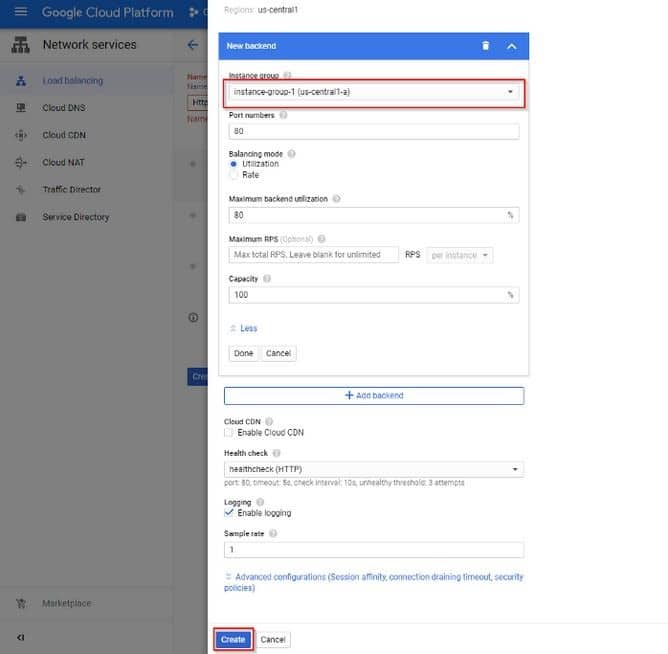
Task: Open help for Instance group
Action: [x=287, y=75]
